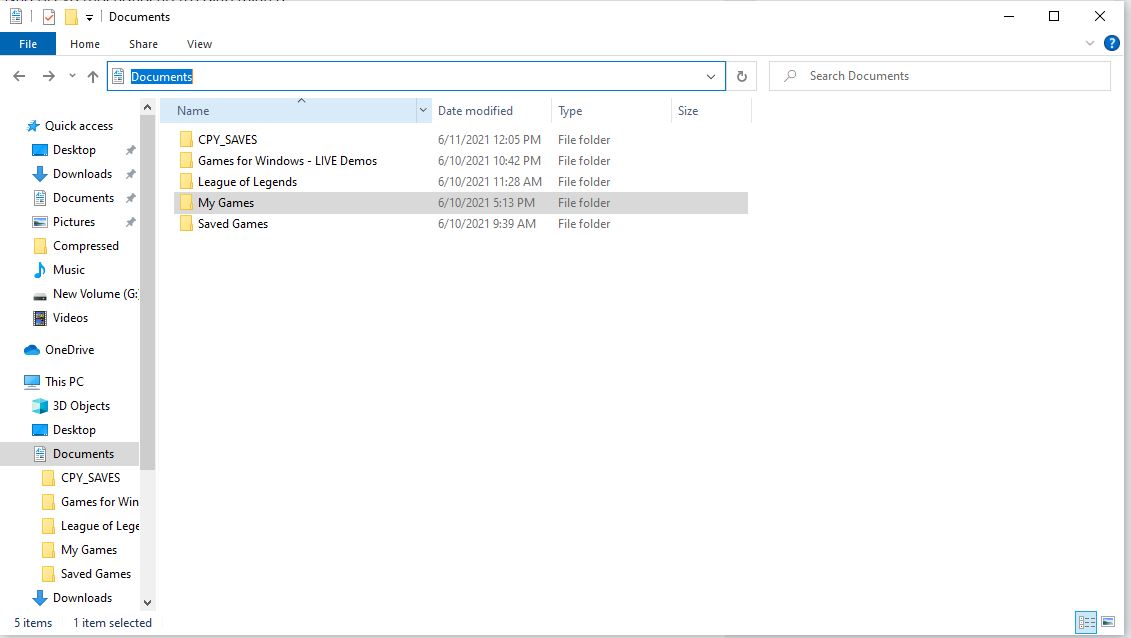Click the New Folder quick access icon
1131x638 pixels.
70,17
